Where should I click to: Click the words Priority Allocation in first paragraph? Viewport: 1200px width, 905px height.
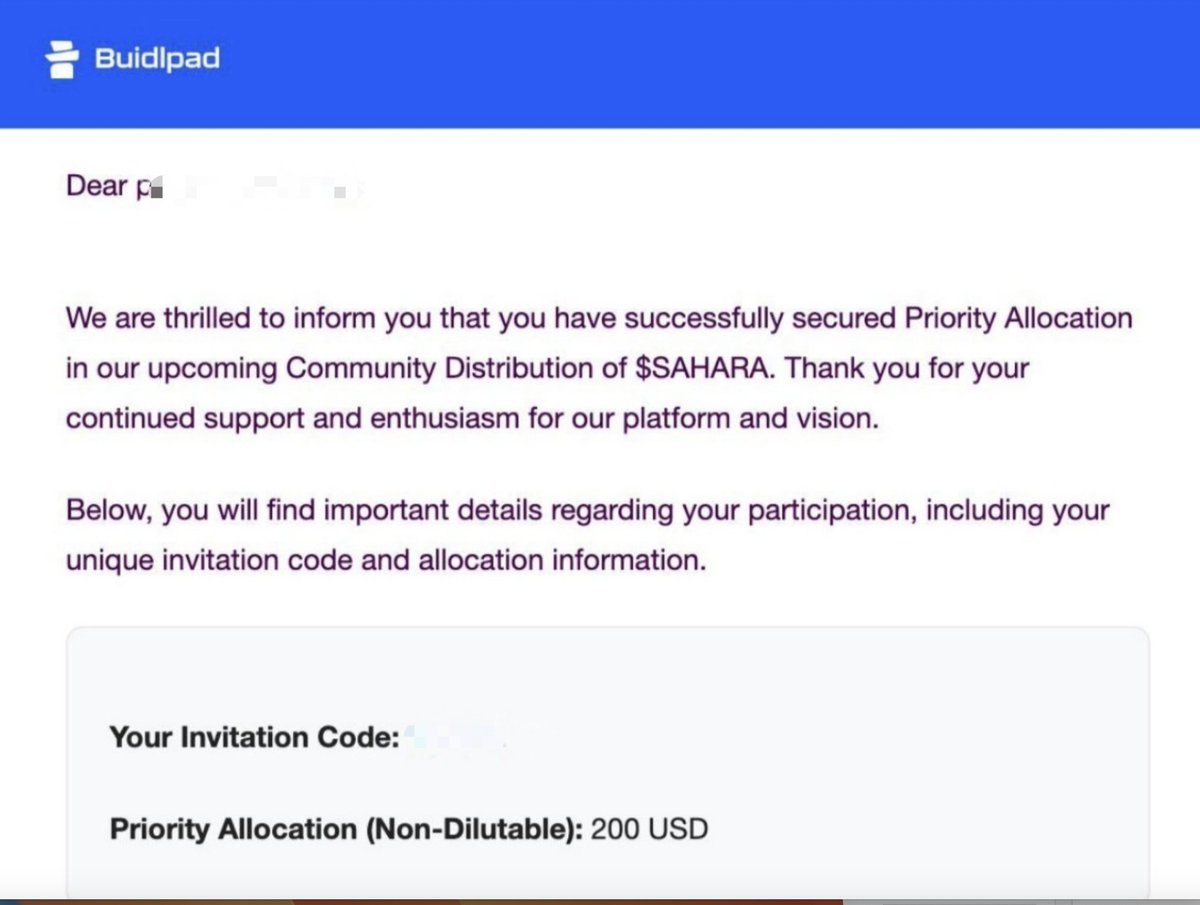(x=1018, y=319)
